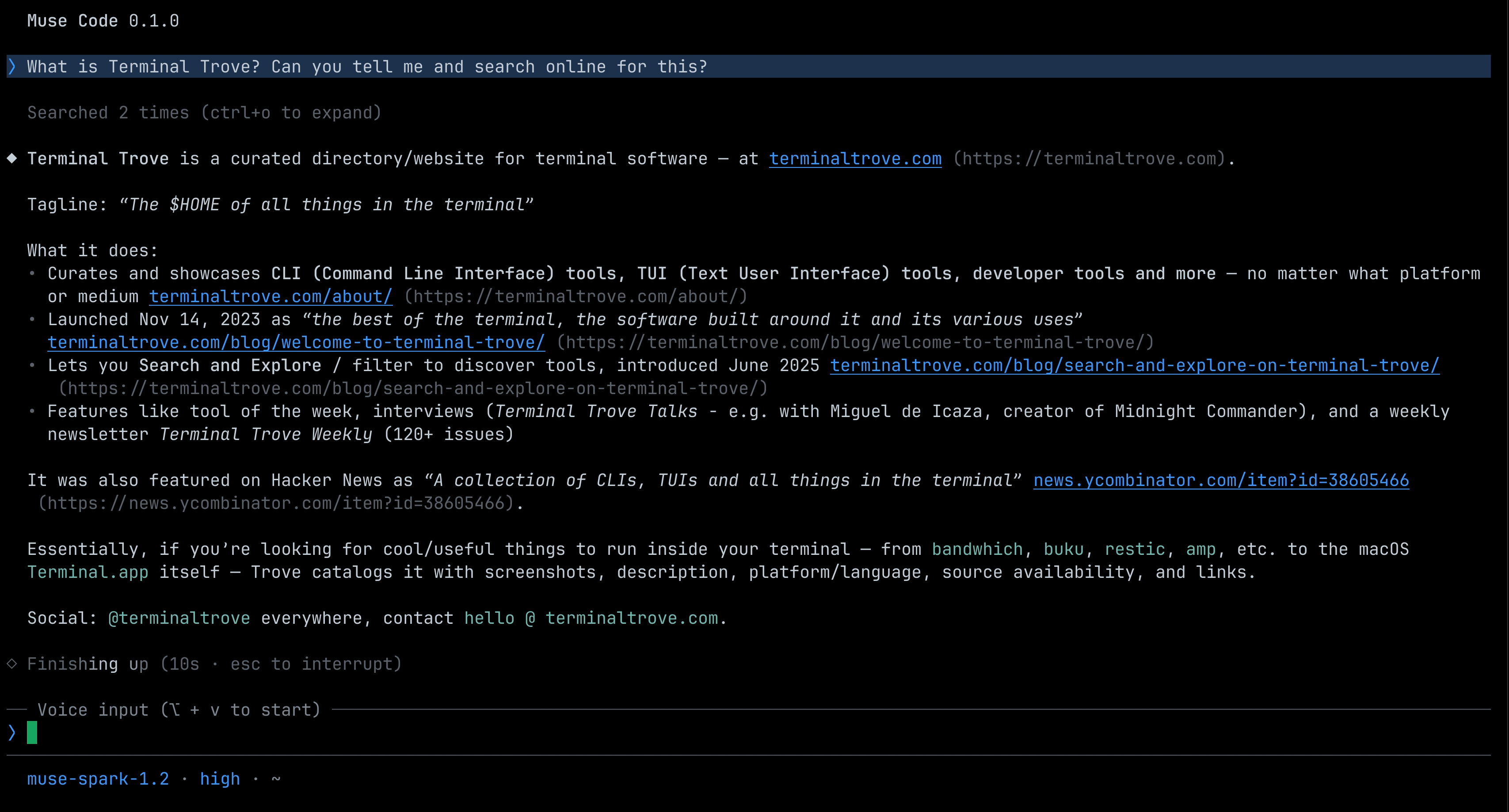Click the 'What it does:' heading
Viewport: 1509px width, 812px height.
(x=92, y=250)
